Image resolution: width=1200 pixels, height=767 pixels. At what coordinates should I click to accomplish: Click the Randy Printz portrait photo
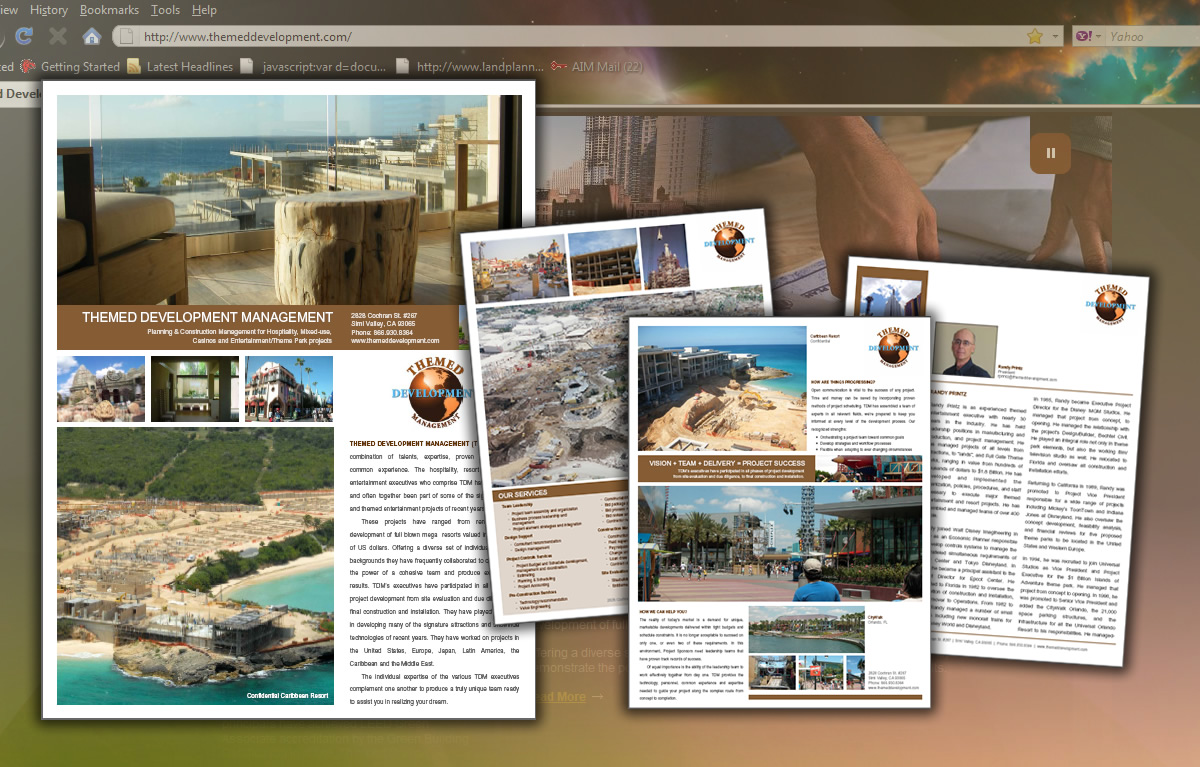click(966, 352)
